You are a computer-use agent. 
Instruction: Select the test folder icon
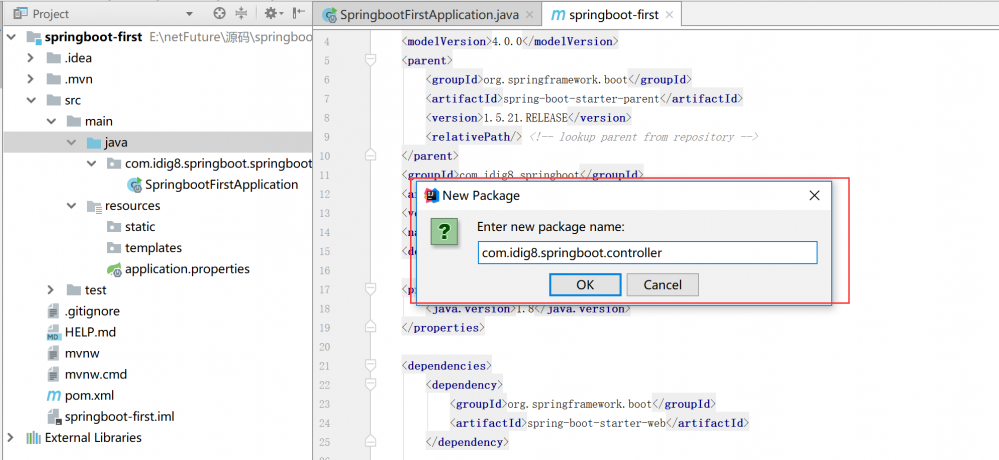point(74,290)
